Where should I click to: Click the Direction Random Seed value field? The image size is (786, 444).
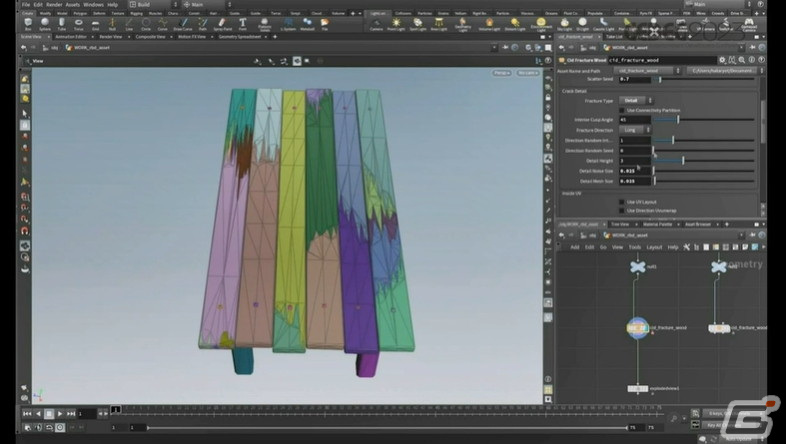pyautogui.click(x=635, y=150)
